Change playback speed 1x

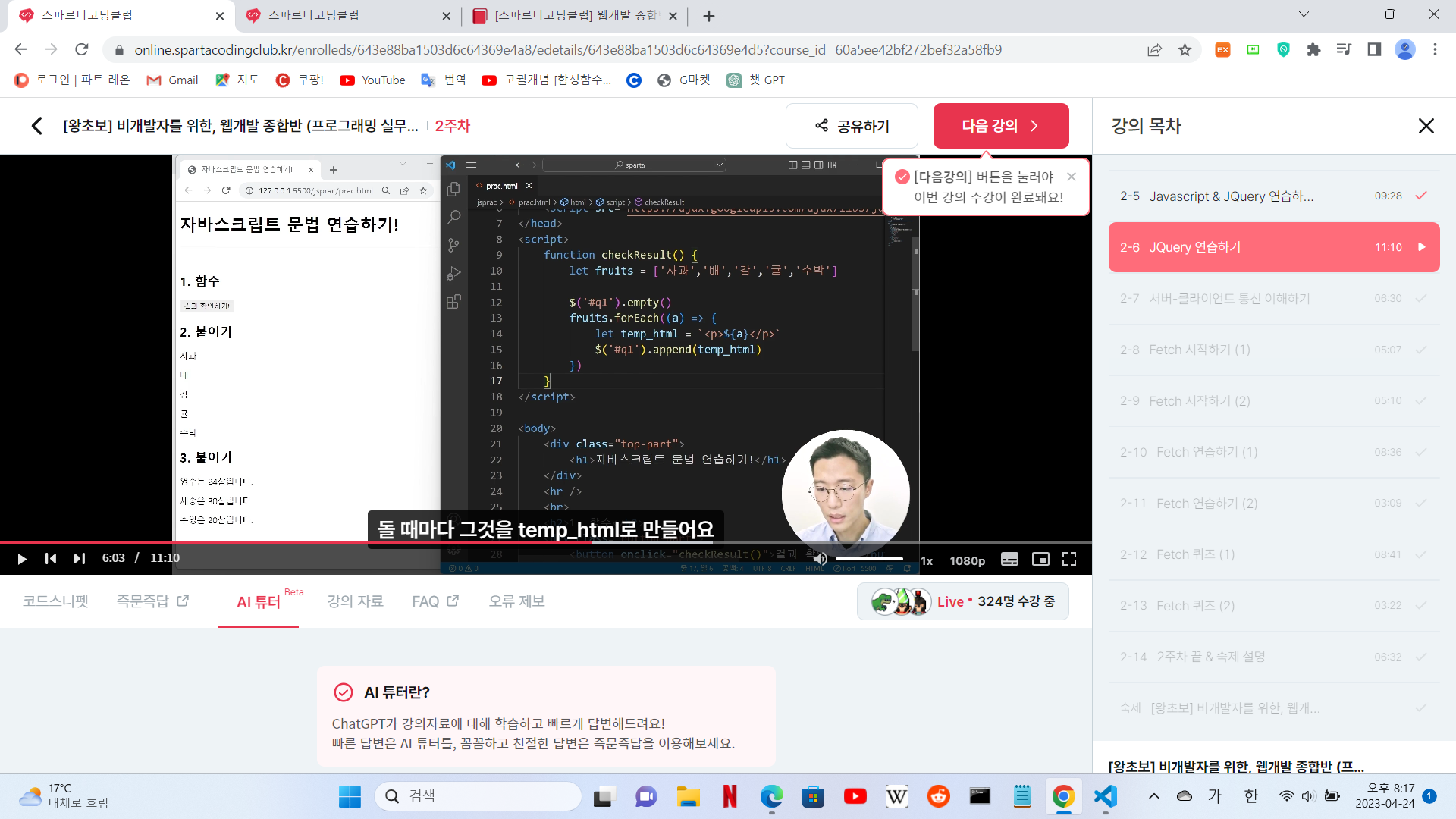pos(927,560)
